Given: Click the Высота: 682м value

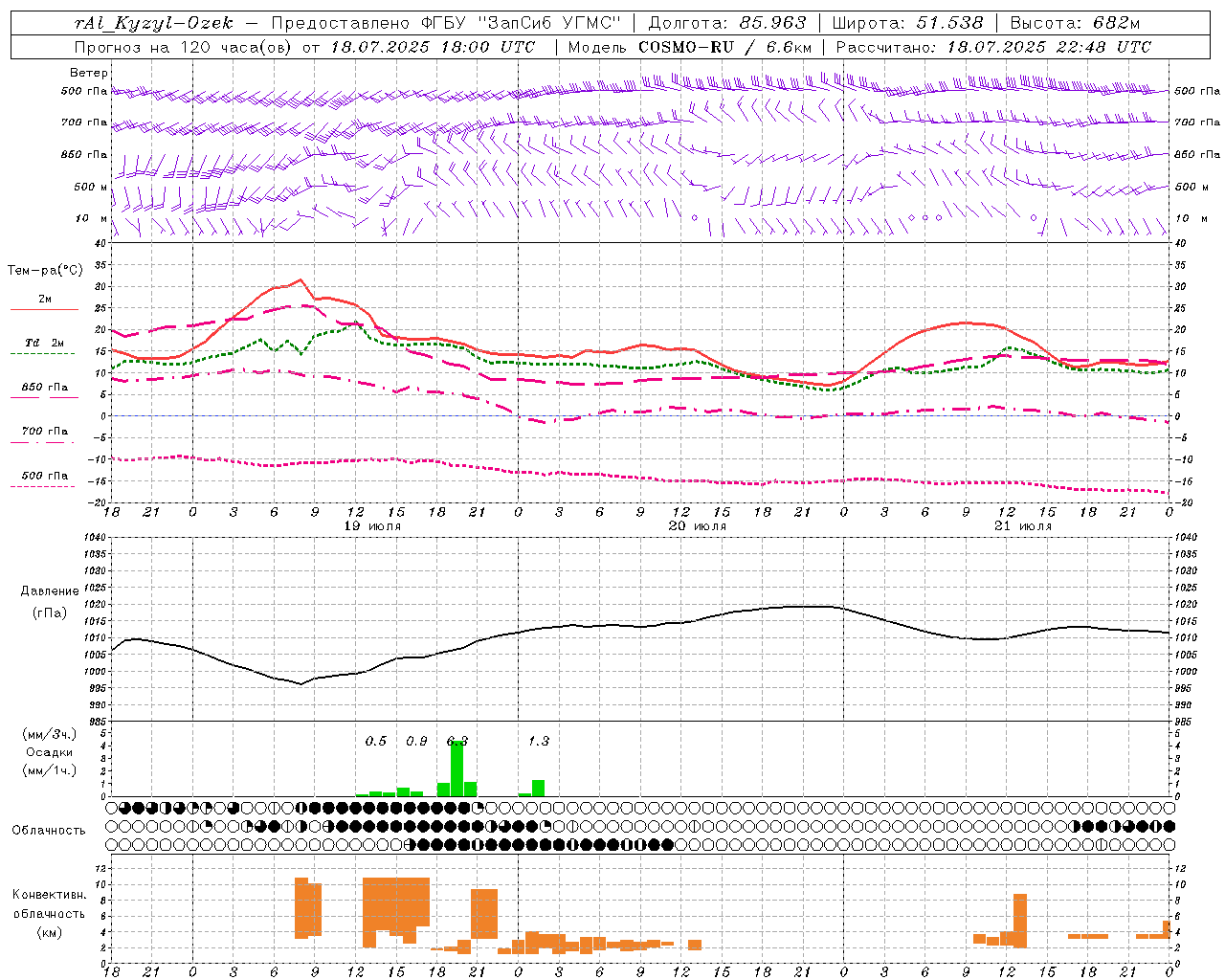Looking at the screenshot, I should 1075,23.
